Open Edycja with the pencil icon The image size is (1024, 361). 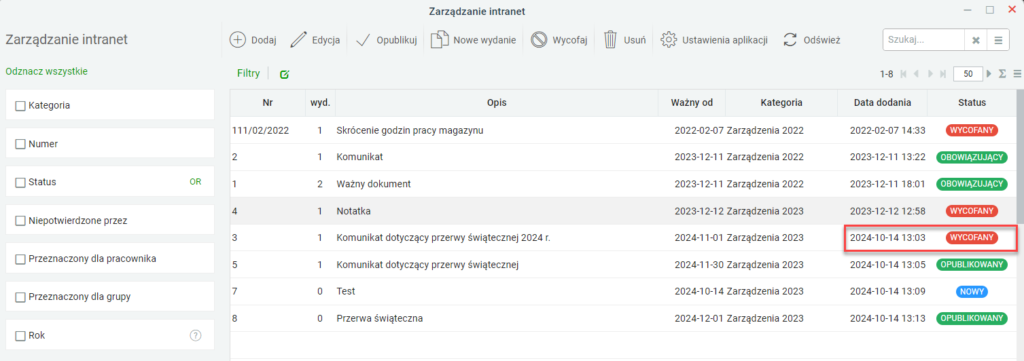pyautogui.click(x=298, y=40)
